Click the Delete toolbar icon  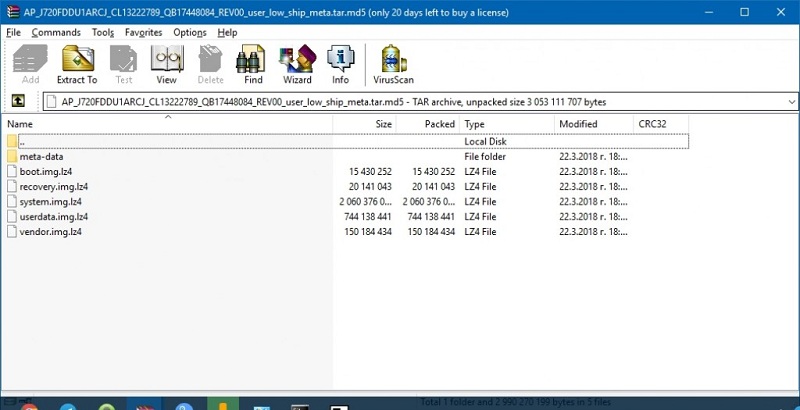[210, 64]
